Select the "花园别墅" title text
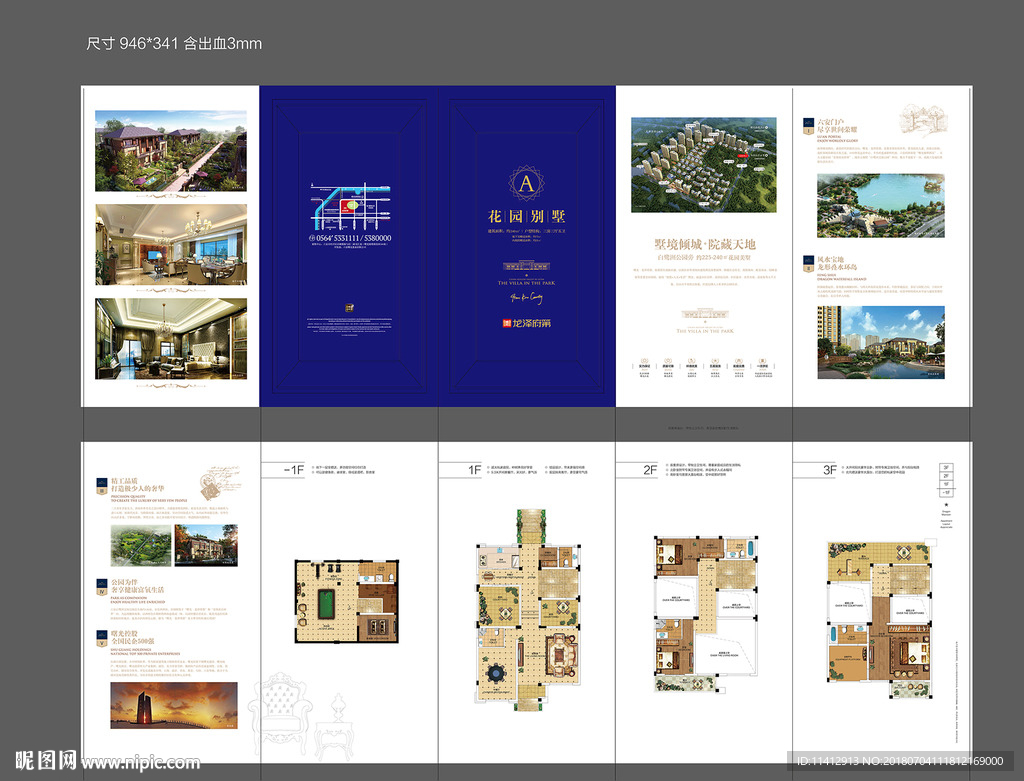 526,216
